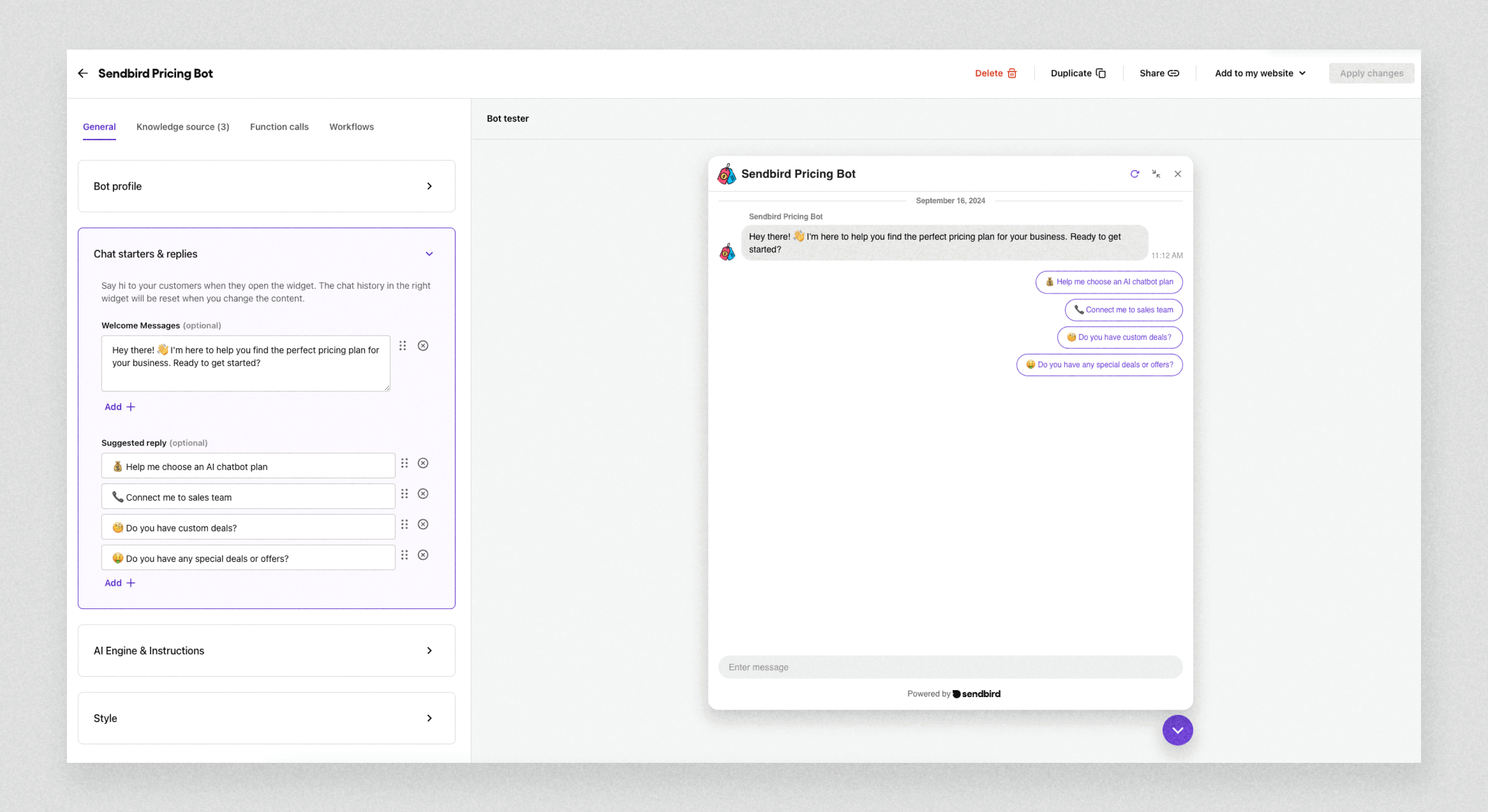
Task: Click the 'Connect me to sales team' reply field
Action: tap(248, 496)
